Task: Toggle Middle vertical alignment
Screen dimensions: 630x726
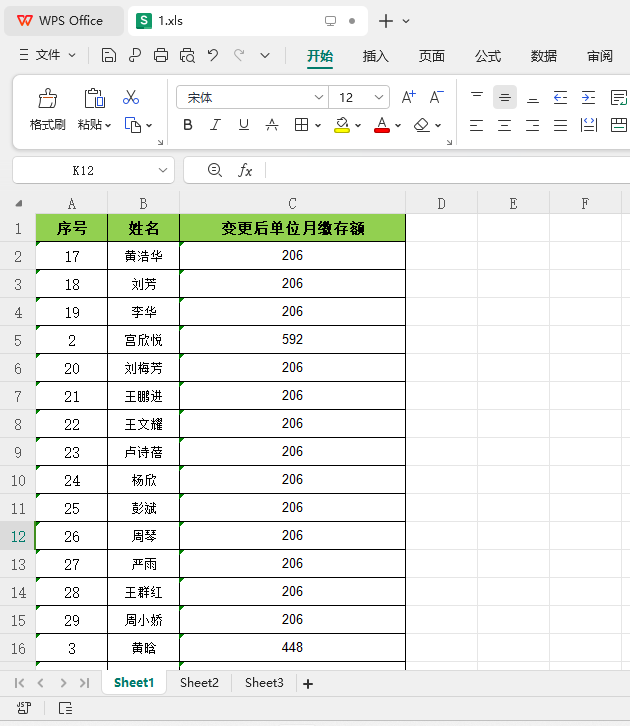Action: [505, 97]
